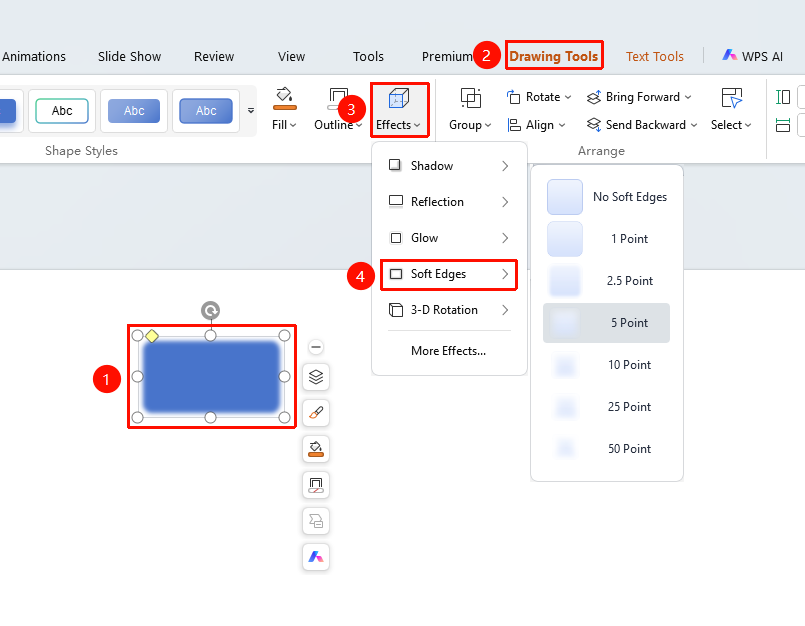Image resolution: width=805 pixels, height=626 pixels.
Task: Apply 1 Point soft edge
Action: click(x=607, y=239)
